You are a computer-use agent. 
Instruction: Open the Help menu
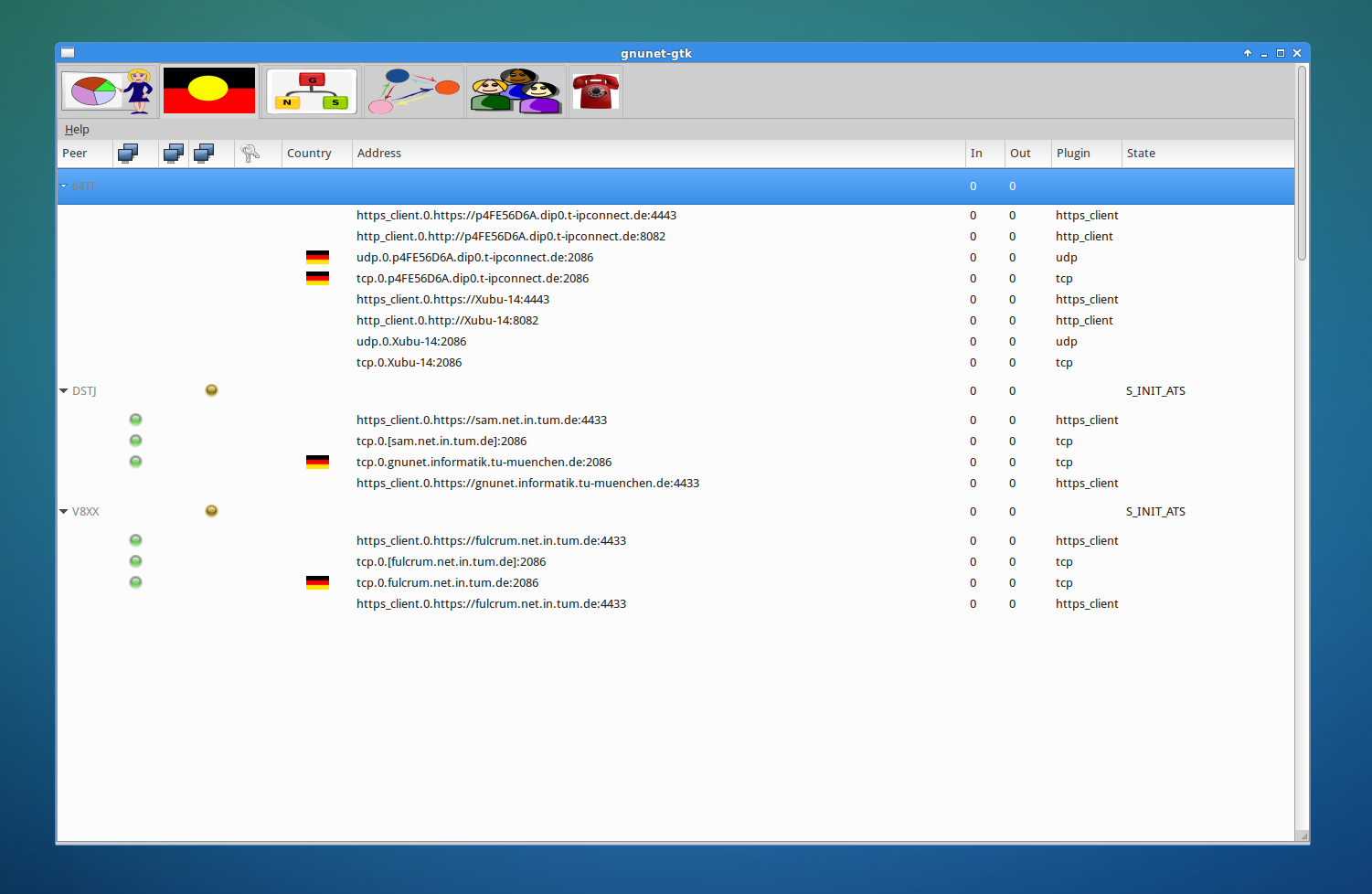point(77,130)
